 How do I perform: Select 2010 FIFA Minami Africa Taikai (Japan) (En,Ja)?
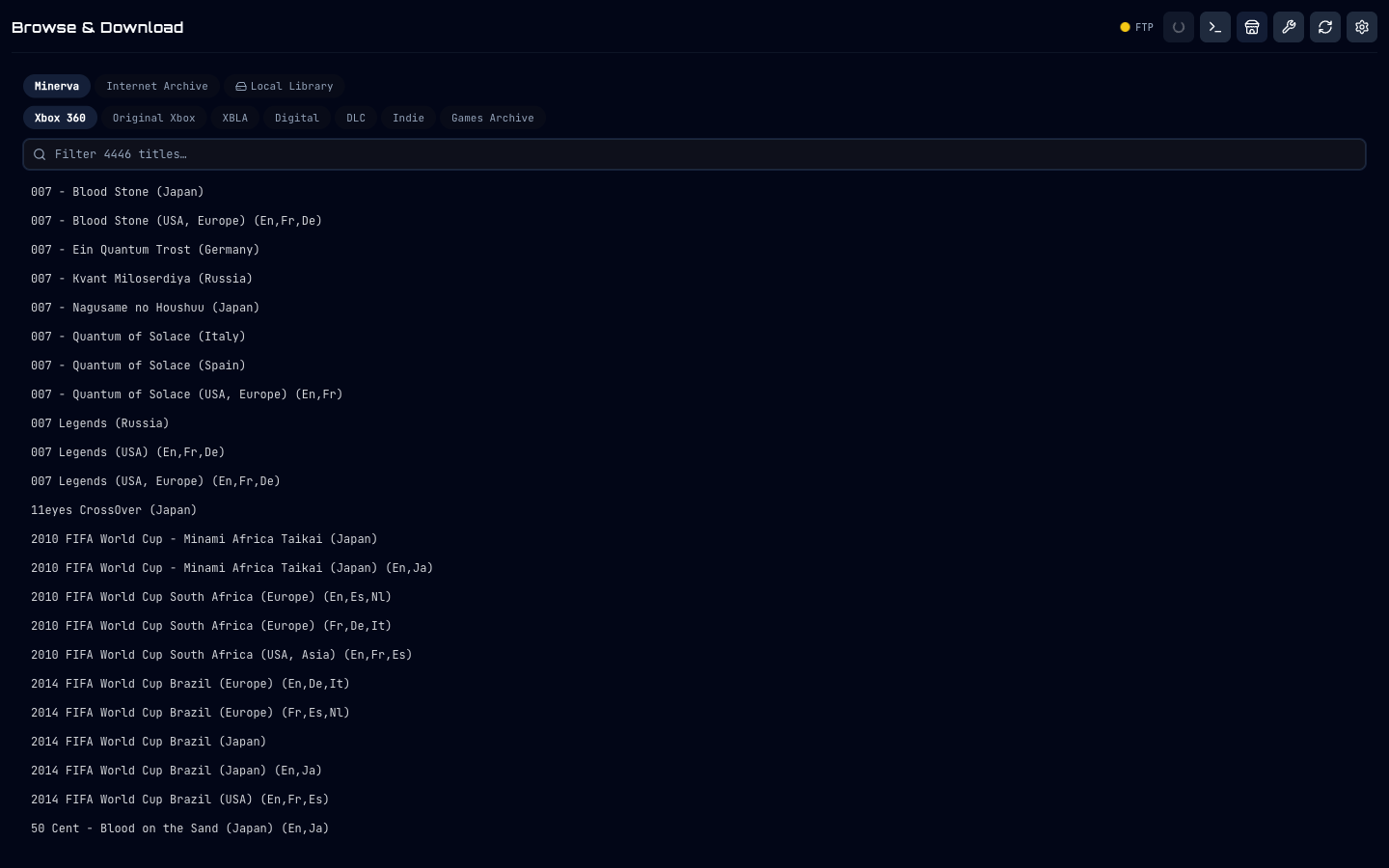(x=694, y=568)
